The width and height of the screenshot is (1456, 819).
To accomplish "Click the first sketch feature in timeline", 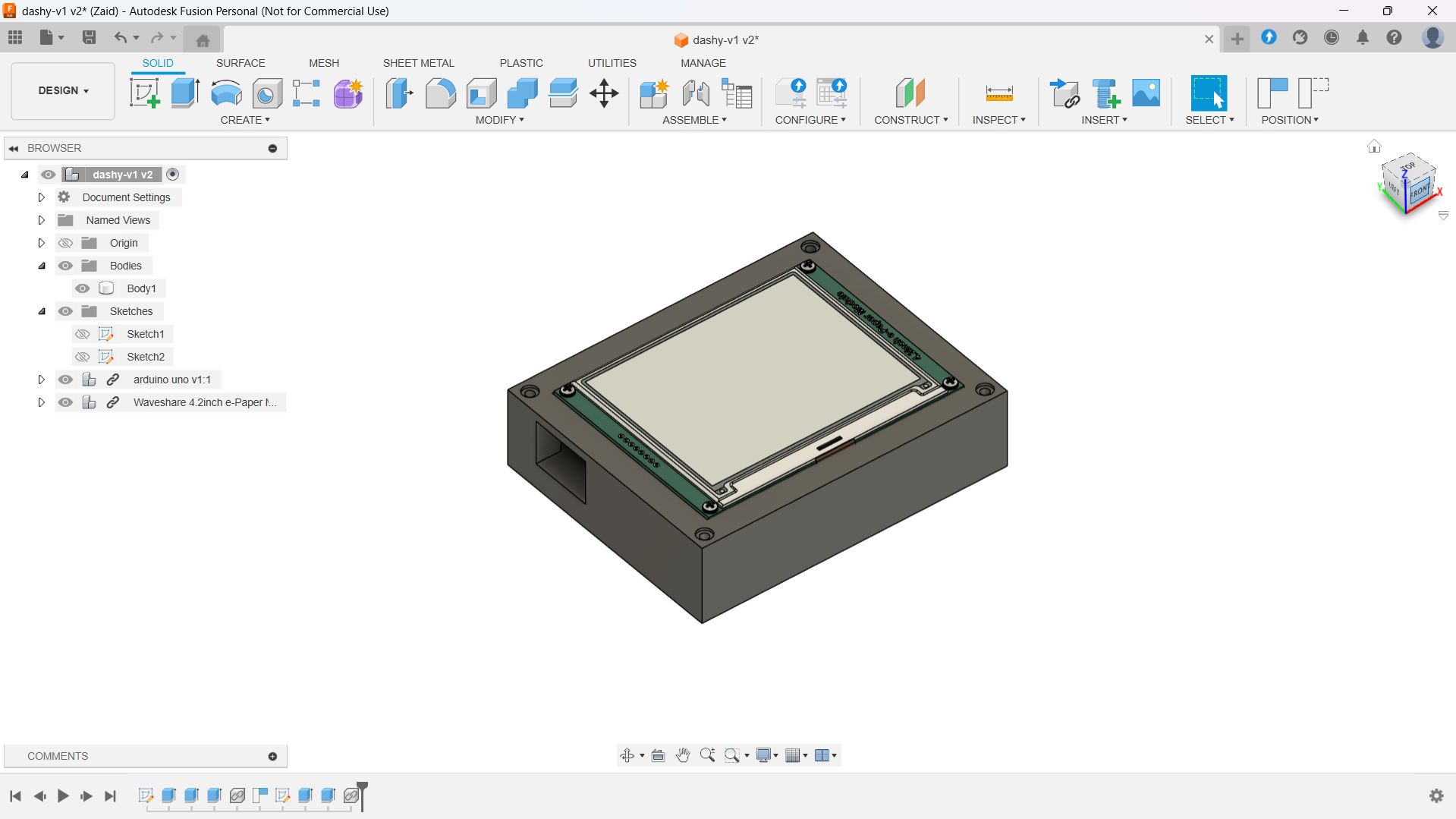I will click(x=146, y=795).
